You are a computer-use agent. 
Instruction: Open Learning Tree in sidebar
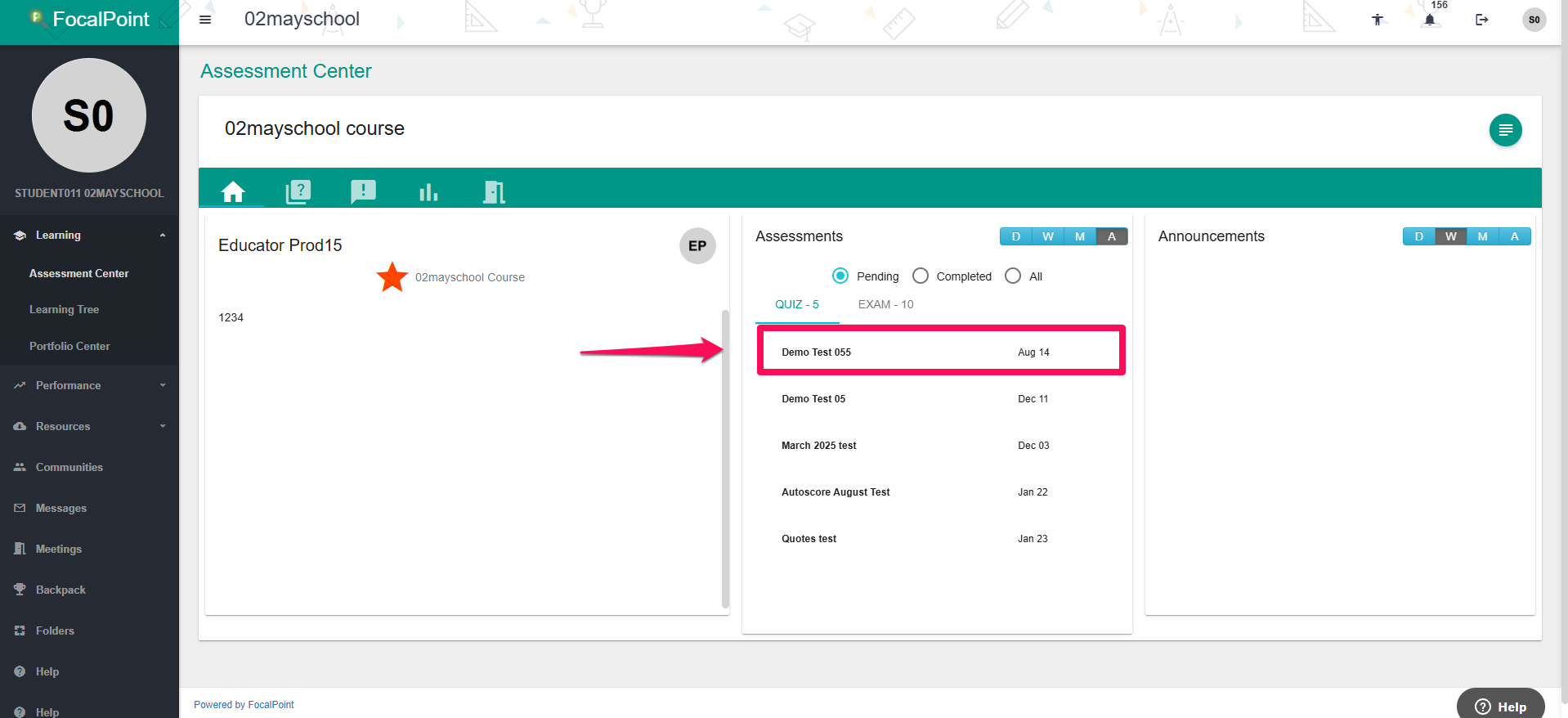pos(64,309)
